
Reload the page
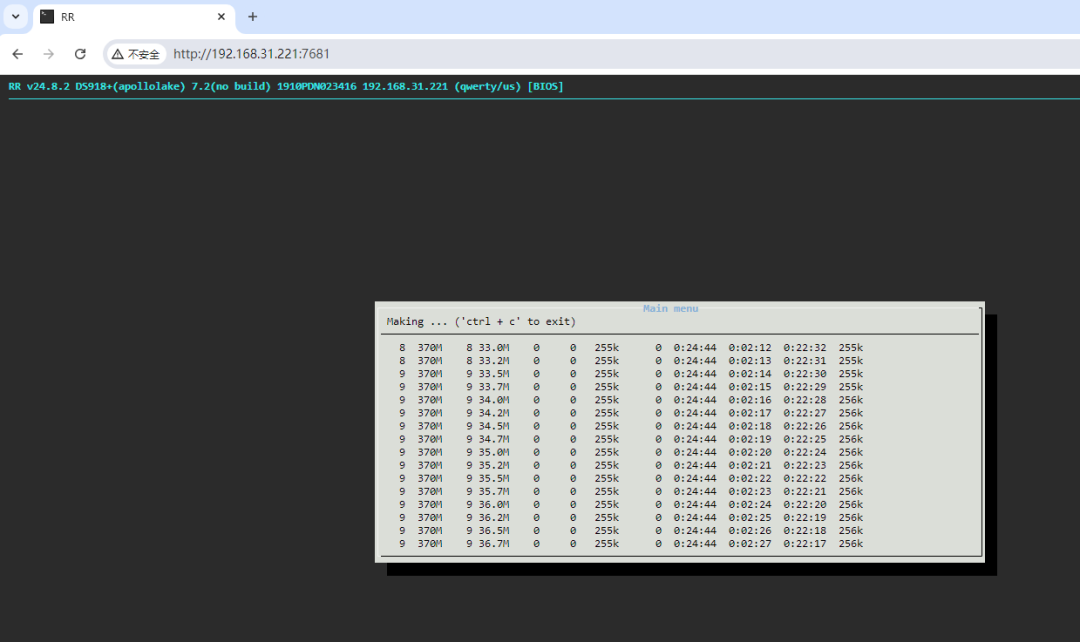[80, 54]
